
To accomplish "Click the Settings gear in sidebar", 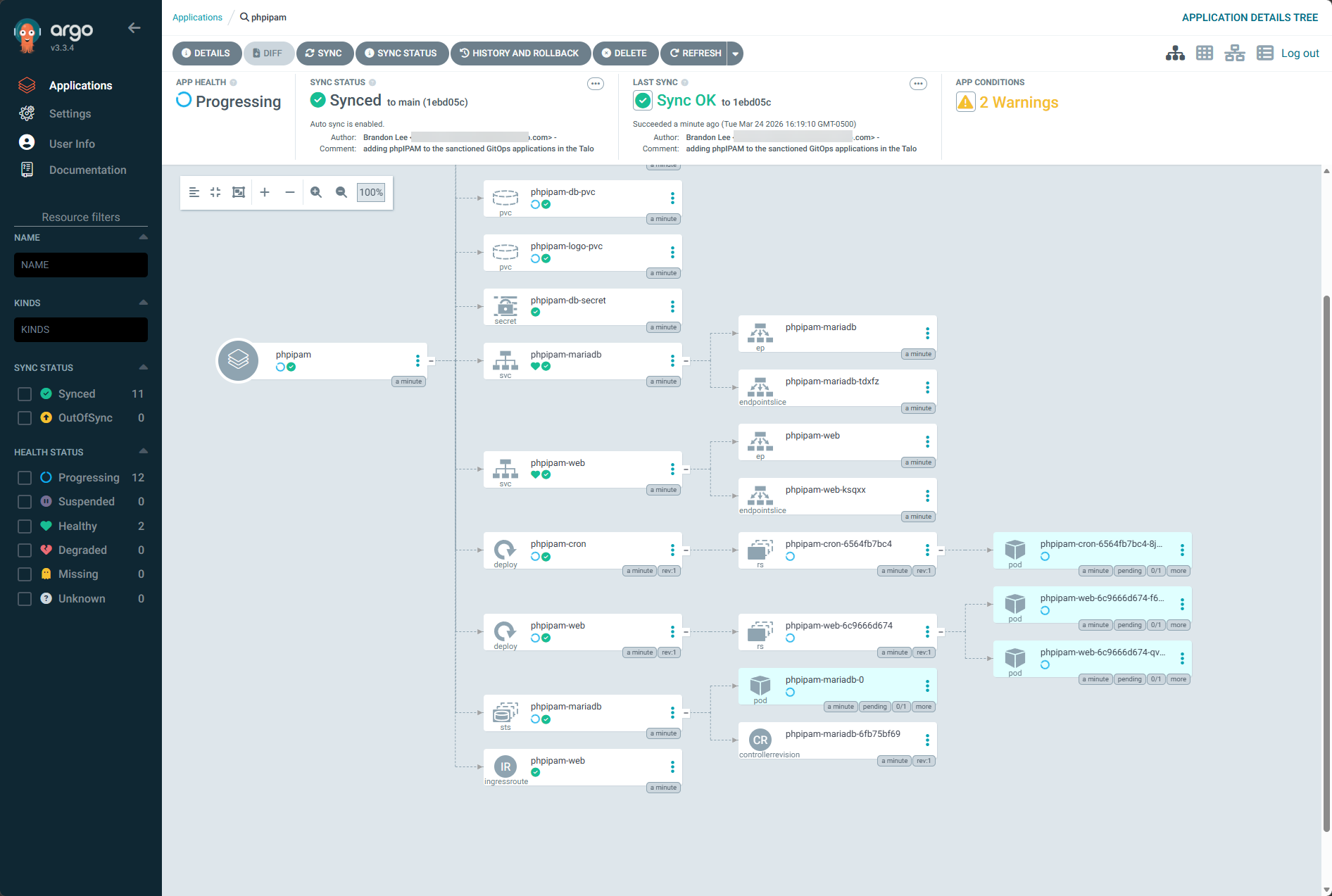I will click(27, 113).
